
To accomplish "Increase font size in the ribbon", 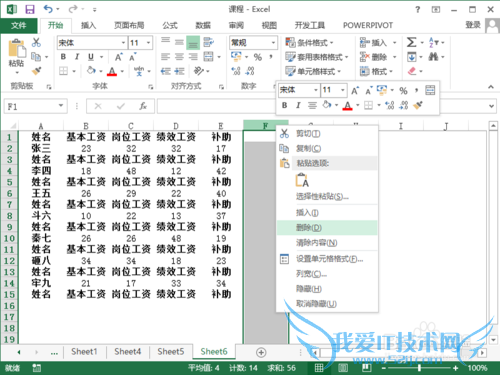I will click(x=119, y=57).
